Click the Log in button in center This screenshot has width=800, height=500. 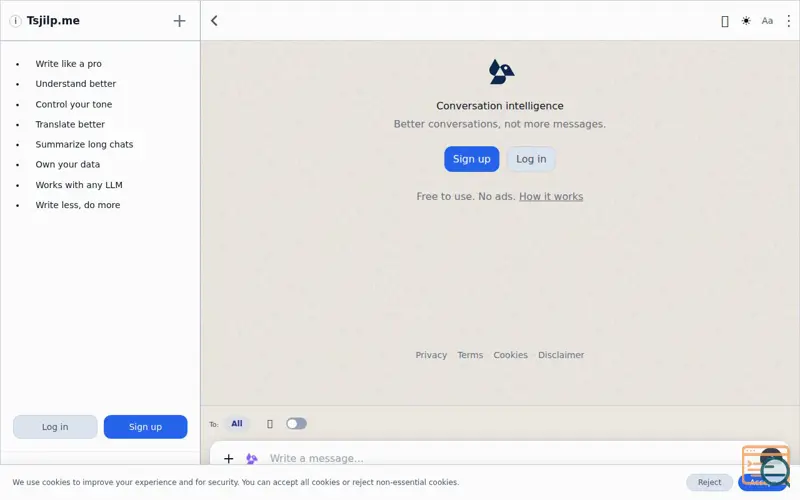click(531, 159)
